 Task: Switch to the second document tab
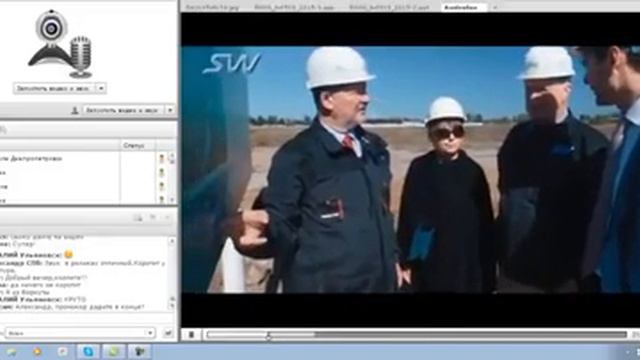294,7
